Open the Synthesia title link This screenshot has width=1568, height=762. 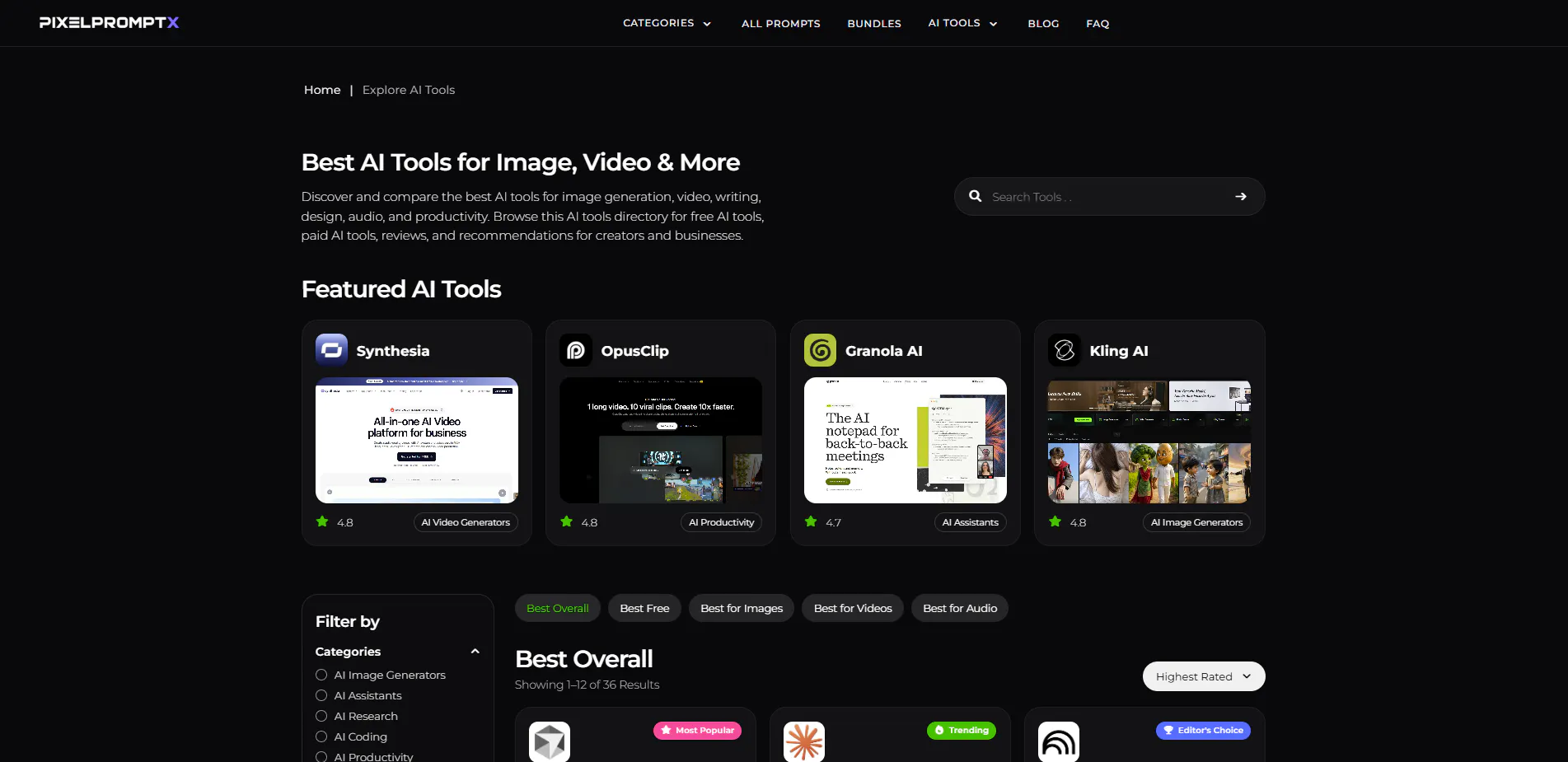[x=393, y=351]
